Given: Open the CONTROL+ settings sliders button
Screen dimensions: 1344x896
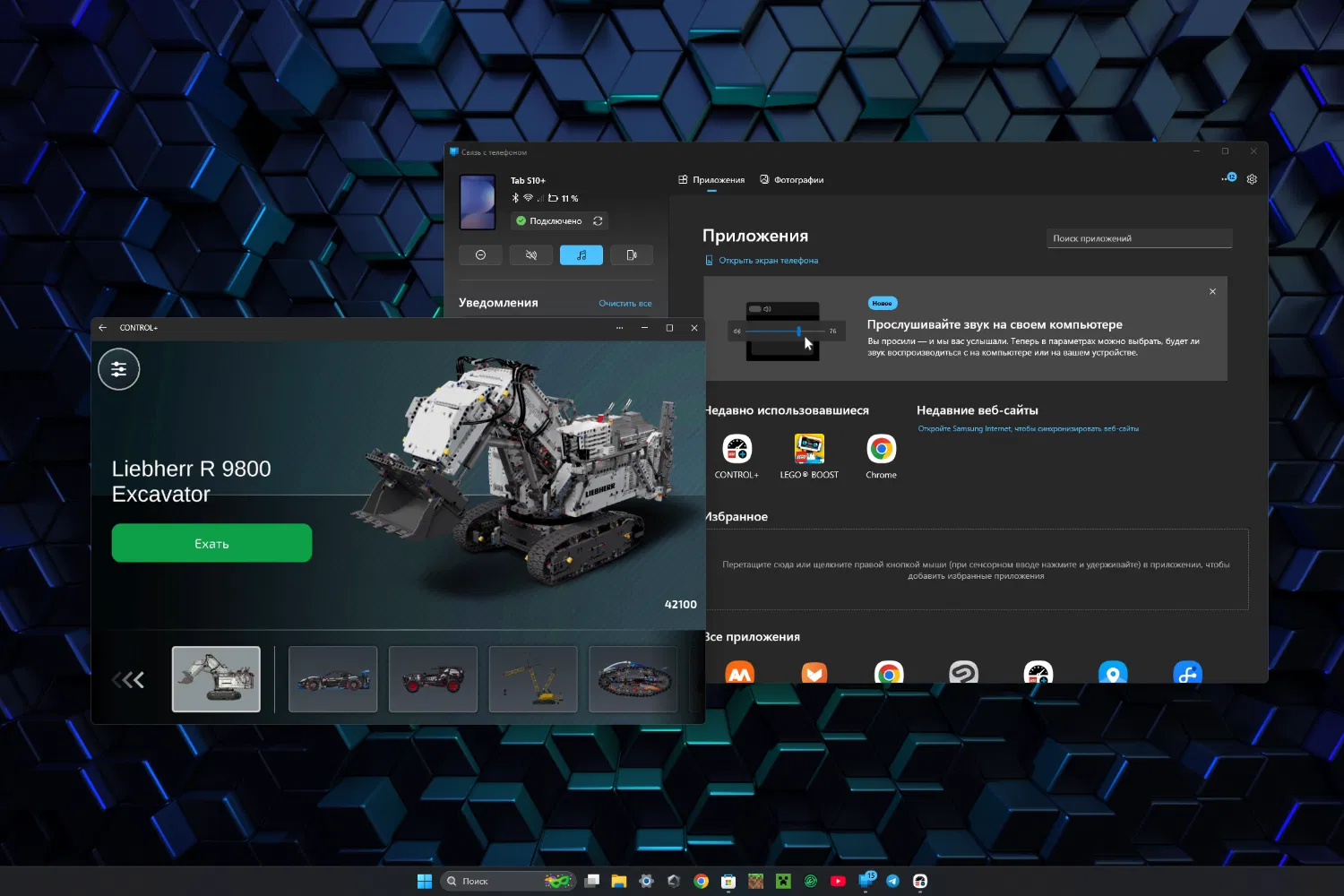Looking at the screenshot, I should 119,369.
